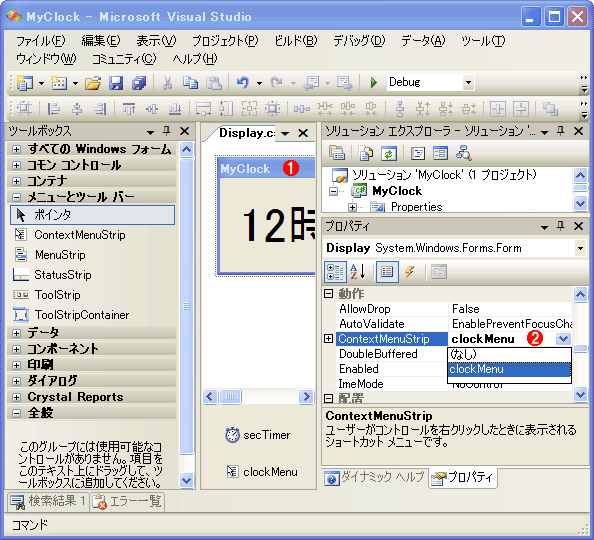Choose clockMenu in the ContextMenuStrip dropdown list
594x540 pixels.
509,369
